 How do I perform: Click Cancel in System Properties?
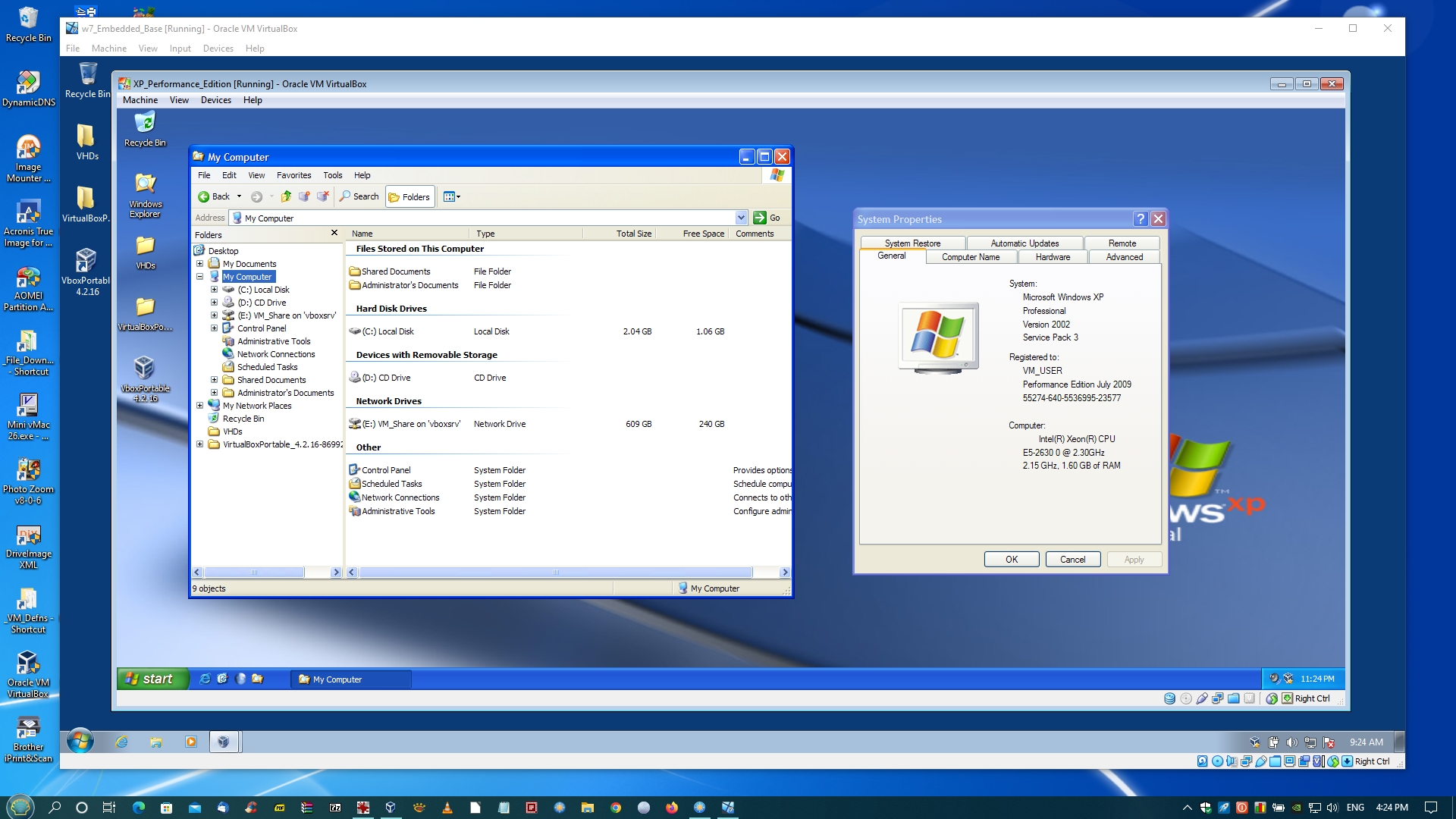(x=1072, y=560)
